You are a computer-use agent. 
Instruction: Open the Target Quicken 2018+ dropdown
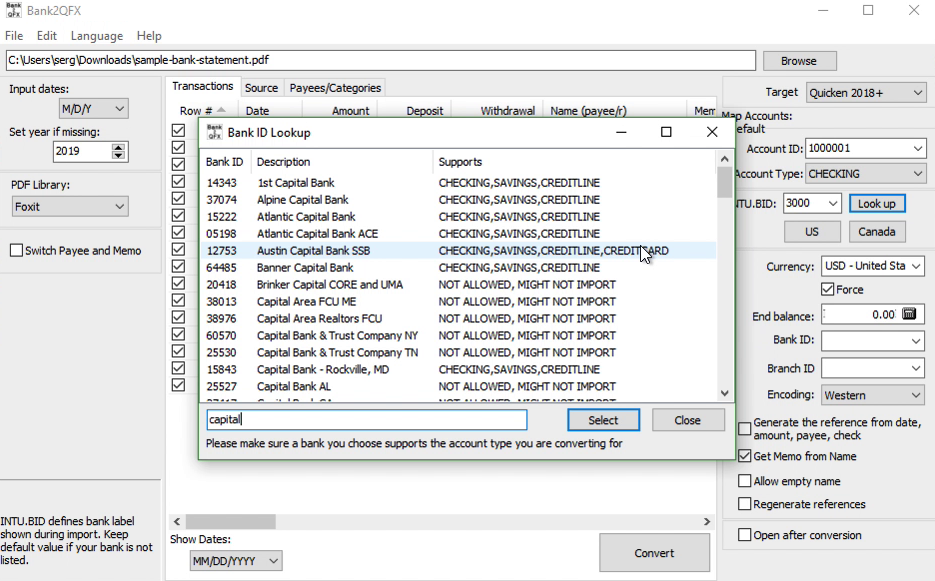point(866,93)
